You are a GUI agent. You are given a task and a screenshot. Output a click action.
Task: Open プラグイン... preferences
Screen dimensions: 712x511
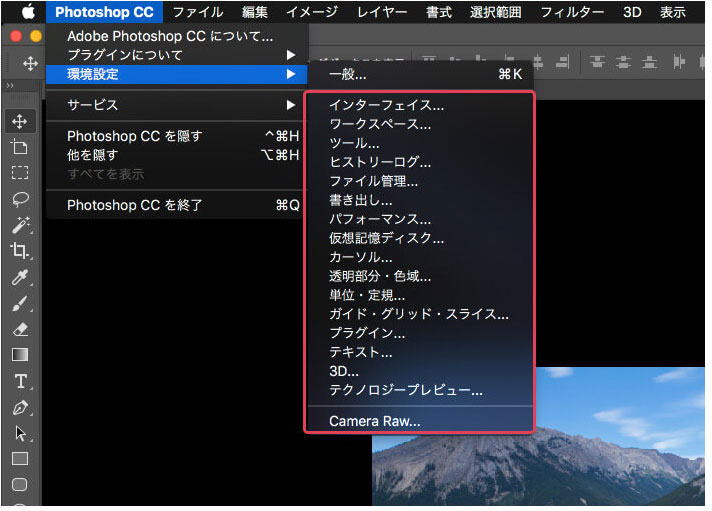tap(420, 333)
